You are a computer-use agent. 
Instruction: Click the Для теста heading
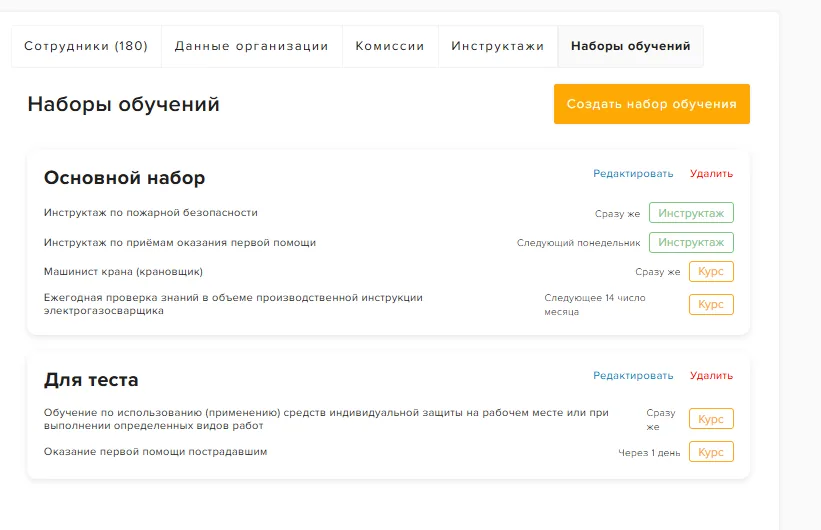click(91, 380)
